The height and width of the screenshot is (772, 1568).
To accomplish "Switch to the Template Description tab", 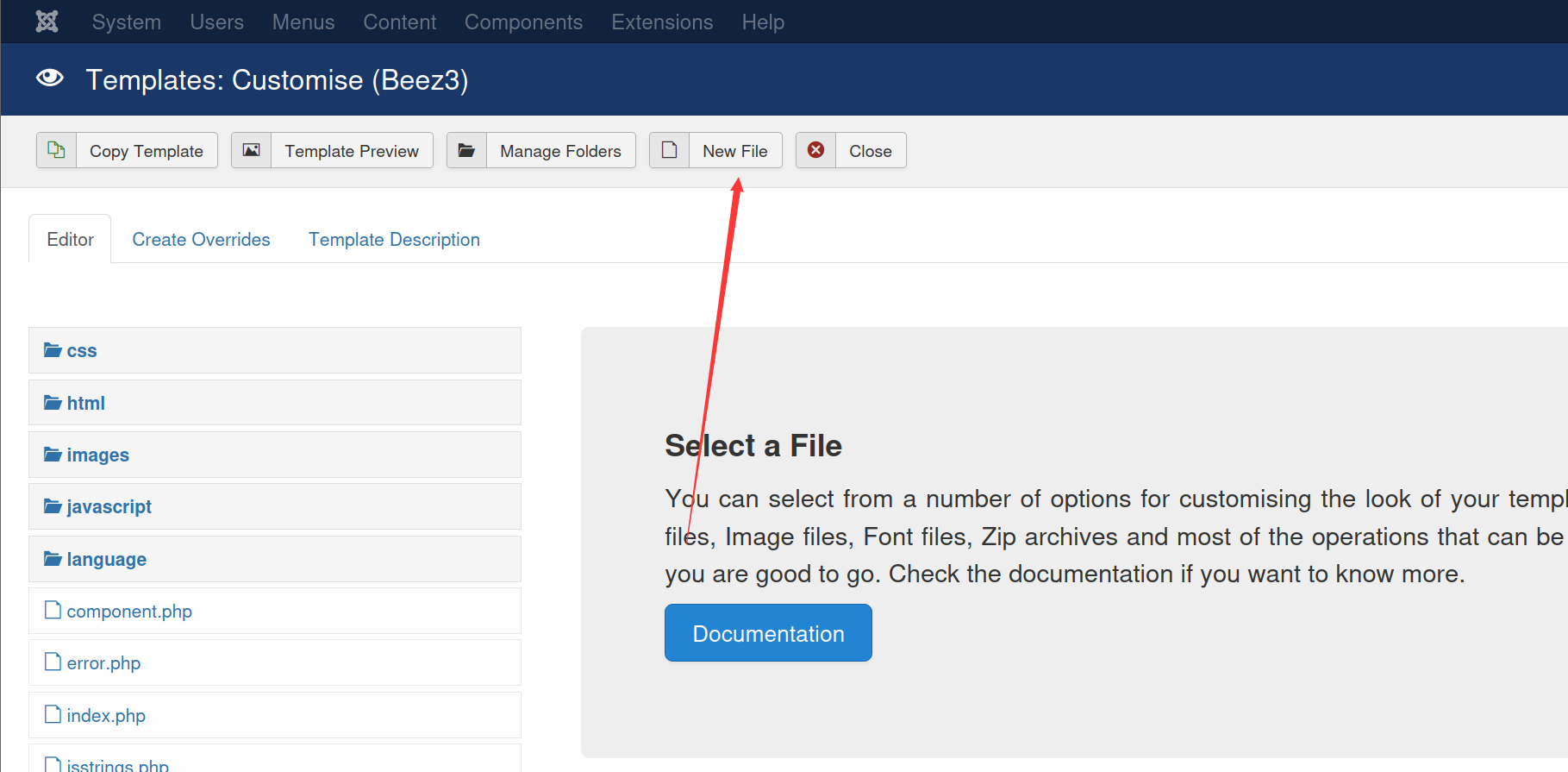I will pyautogui.click(x=394, y=240).
